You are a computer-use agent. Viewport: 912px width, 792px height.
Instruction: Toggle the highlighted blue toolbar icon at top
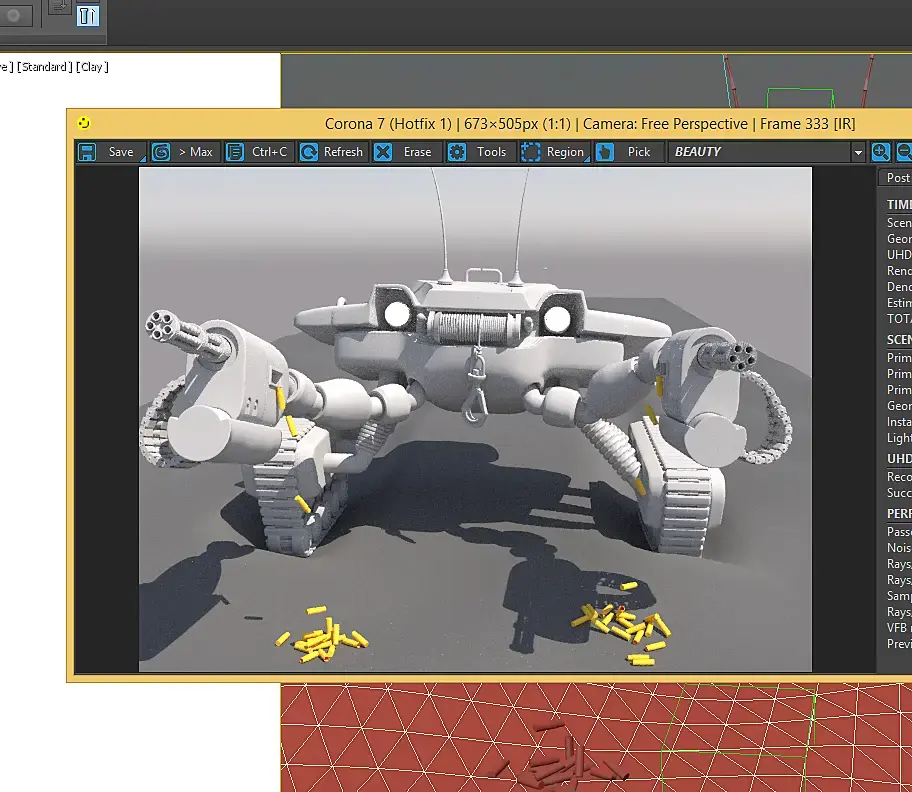[88, 15]
